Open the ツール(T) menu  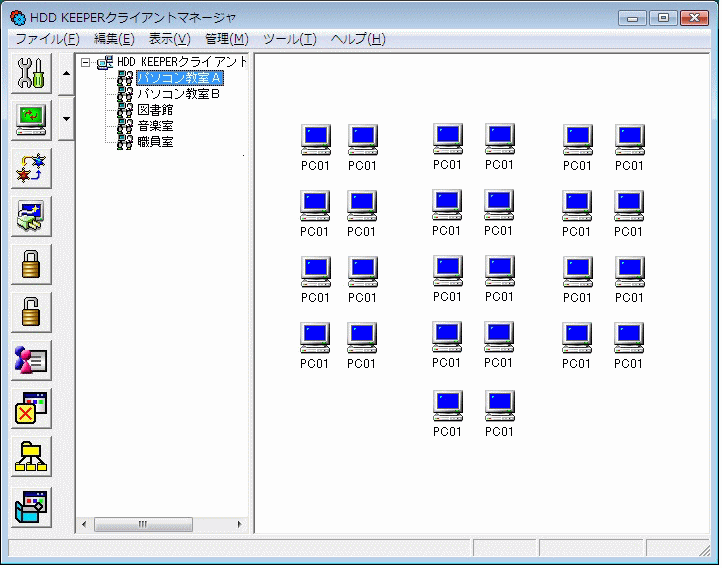(289, 39)
